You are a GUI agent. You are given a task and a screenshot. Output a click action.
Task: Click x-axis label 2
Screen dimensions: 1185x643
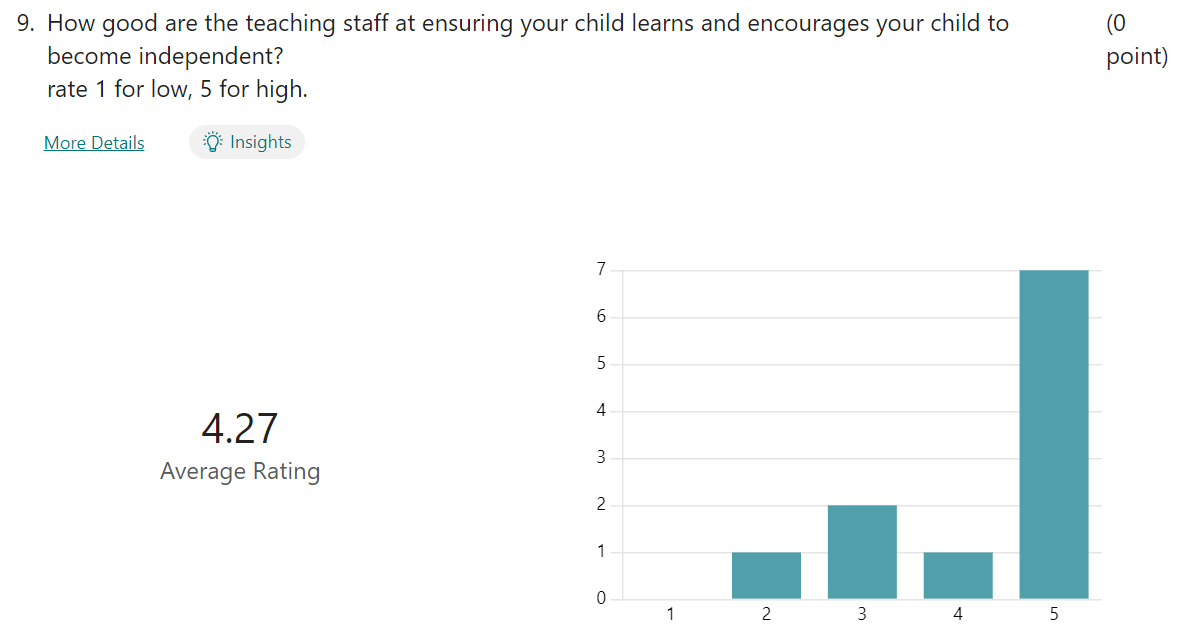(766, 614)
